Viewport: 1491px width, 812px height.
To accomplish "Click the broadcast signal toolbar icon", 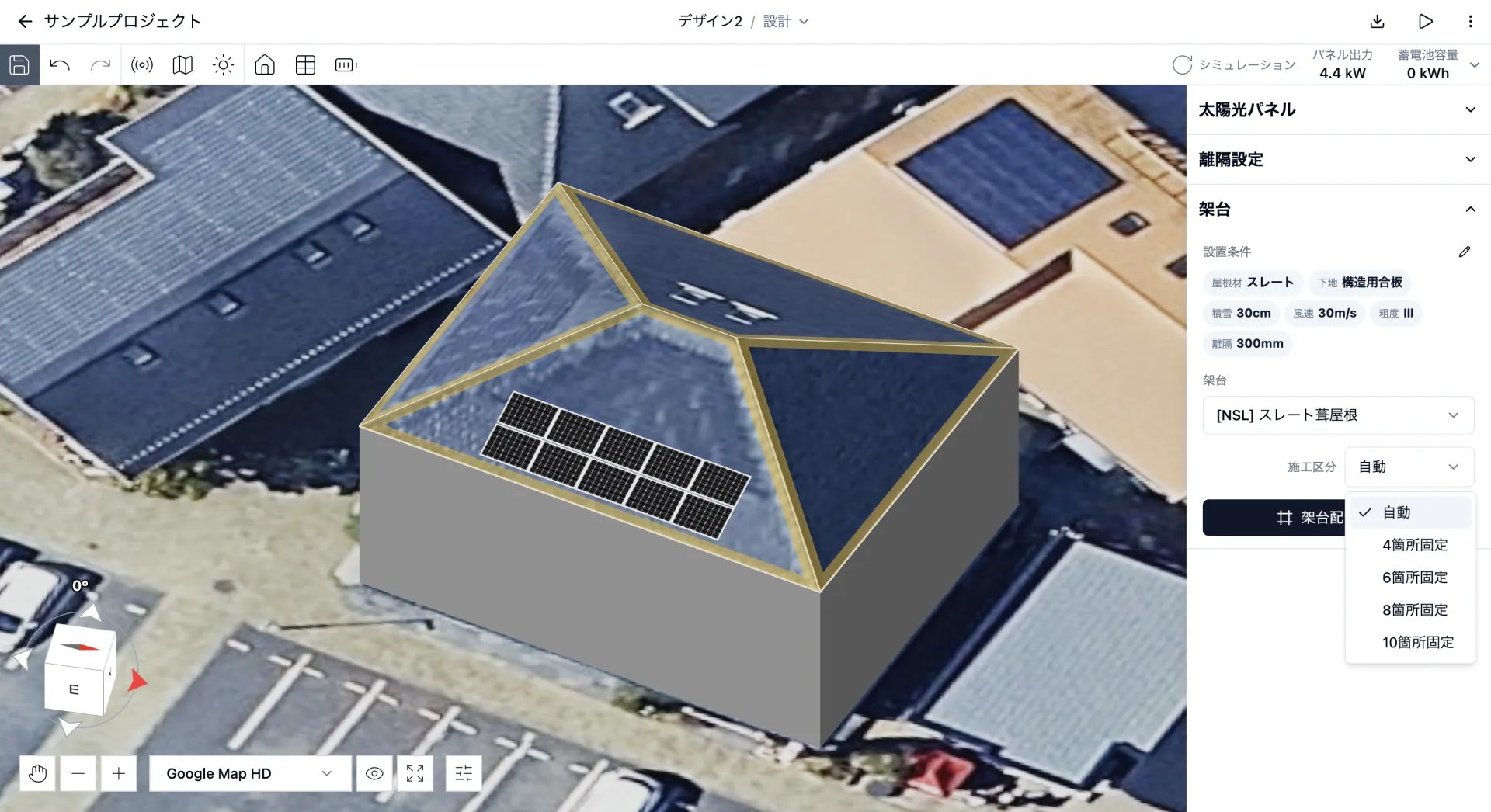I will point(142,64).
